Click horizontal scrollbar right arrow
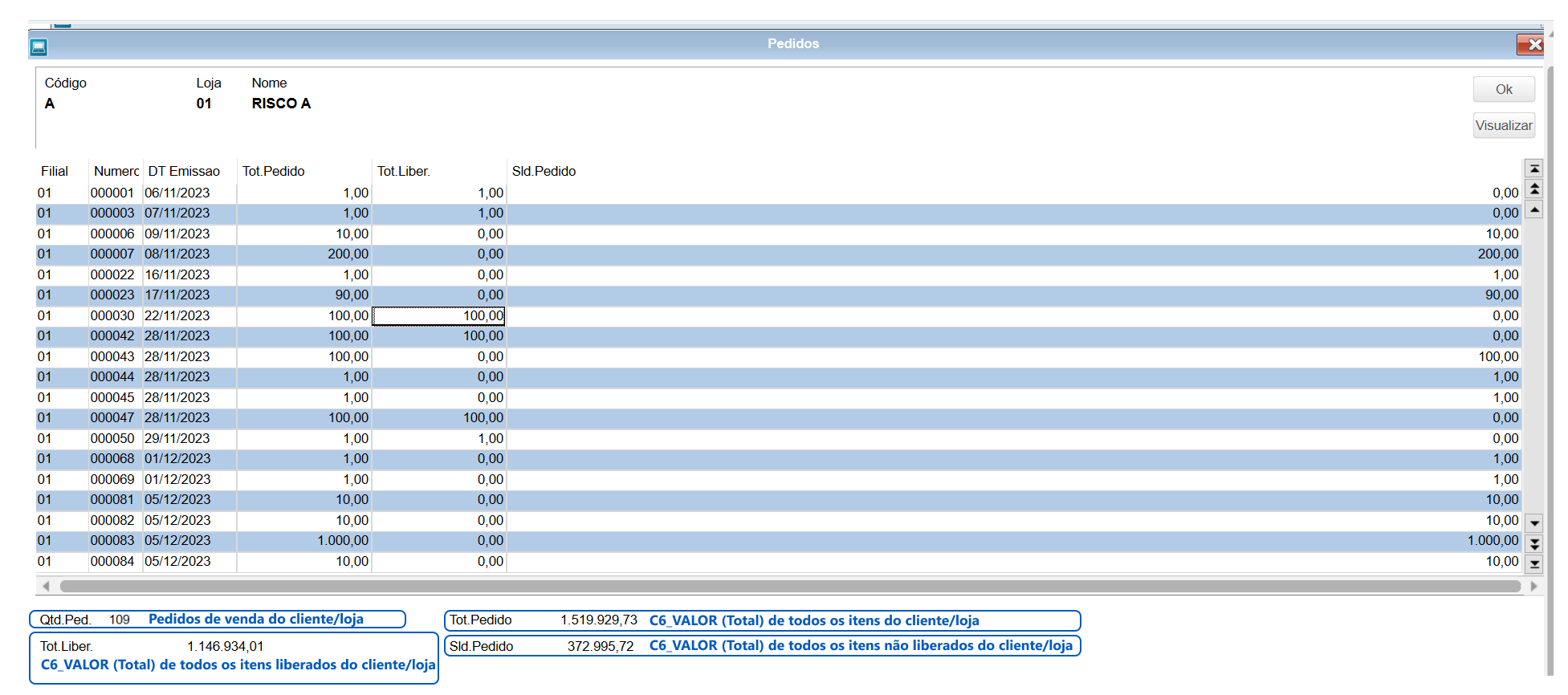This screenshot has width=1568, height=695. point(1533,586)
